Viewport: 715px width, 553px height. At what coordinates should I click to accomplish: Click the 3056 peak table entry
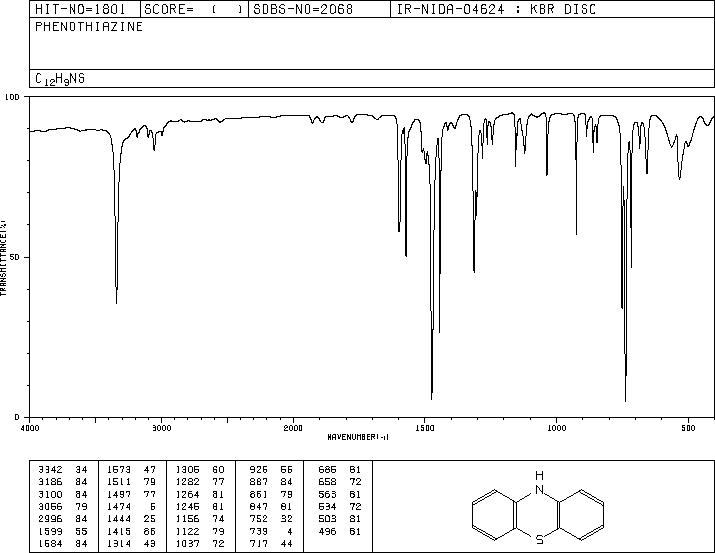pos(62,506)
